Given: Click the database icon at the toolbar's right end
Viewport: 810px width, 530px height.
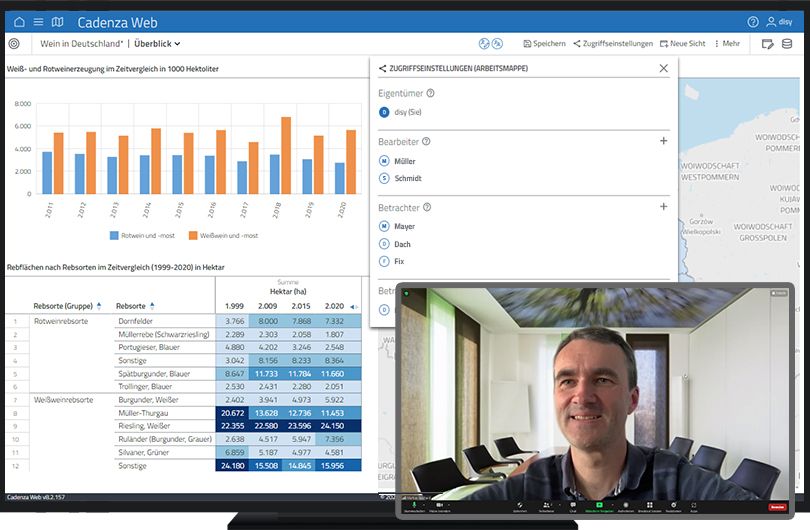Looking at the screenshot, I should [x=788, y=44].
